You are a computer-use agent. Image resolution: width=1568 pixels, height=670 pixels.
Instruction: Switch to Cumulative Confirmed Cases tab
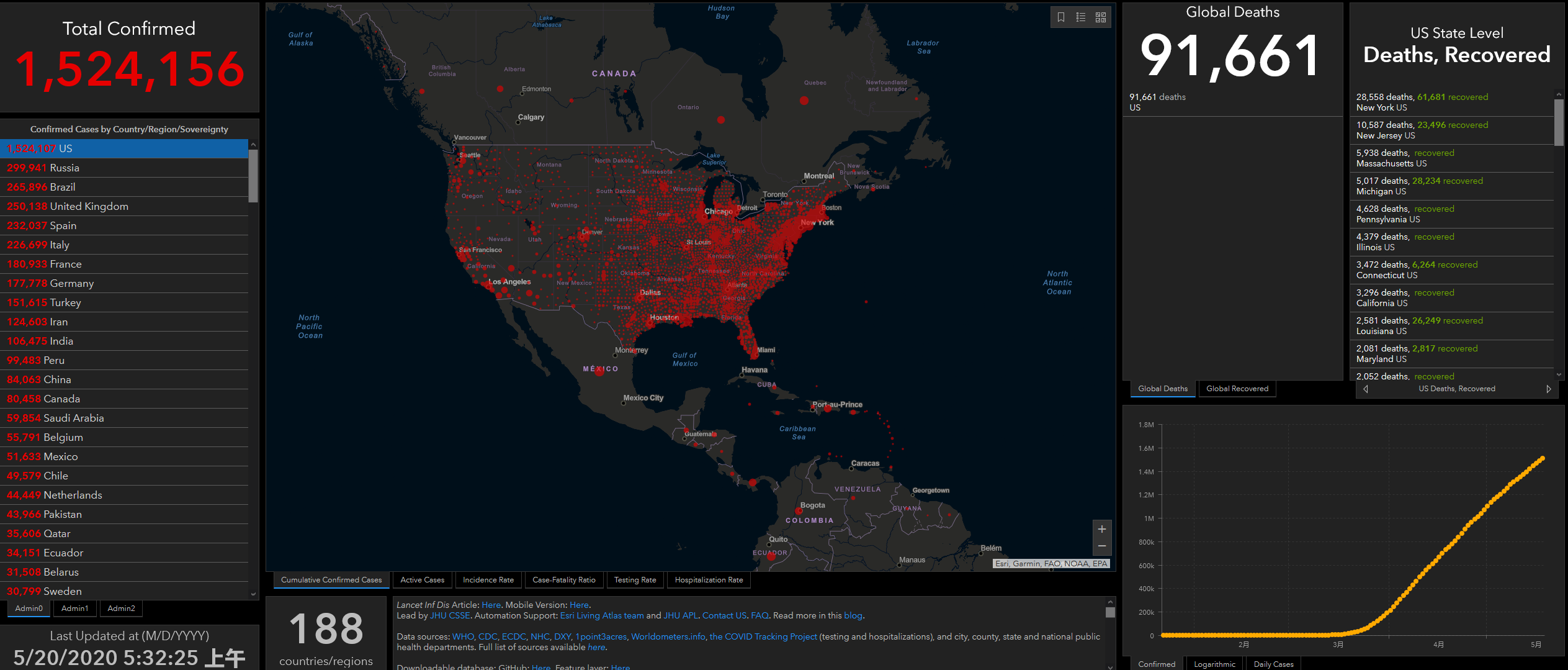click(x=331, y=580)
